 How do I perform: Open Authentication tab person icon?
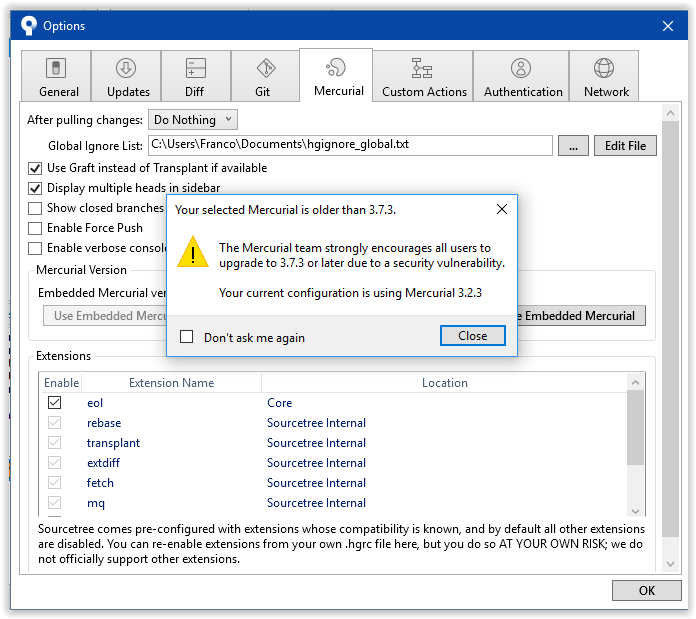point(521,68)
